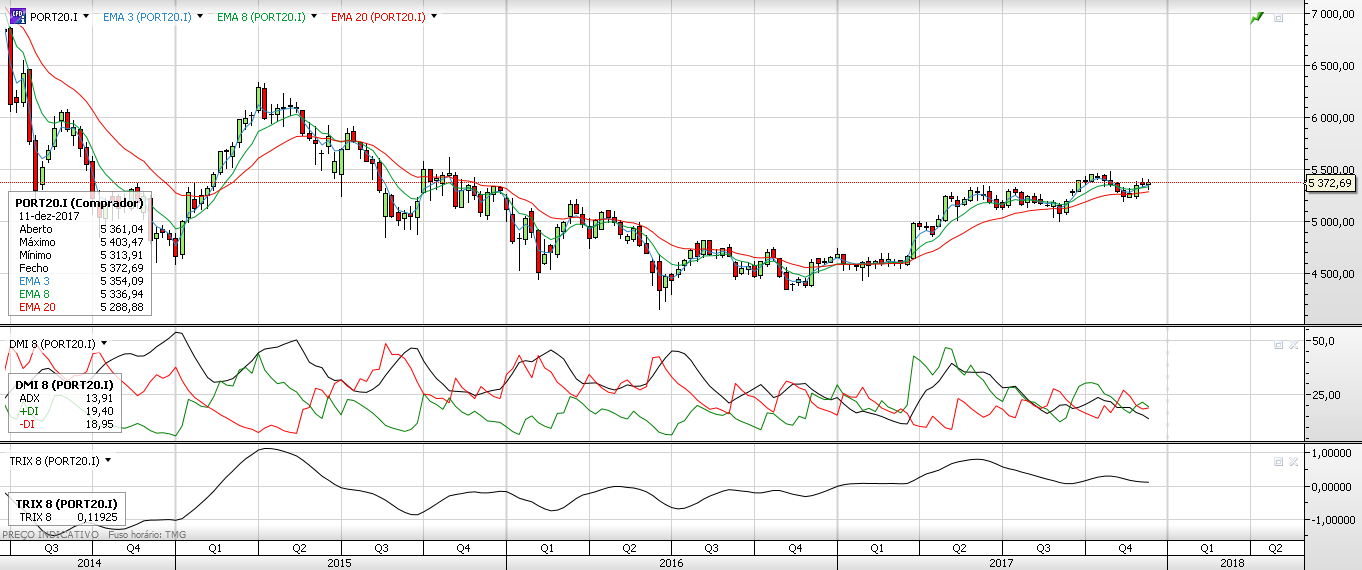The height and width of the screenshot is (570, 1362).
Task: Click the 2017 year label on timeline
Action: (1002, 563)
